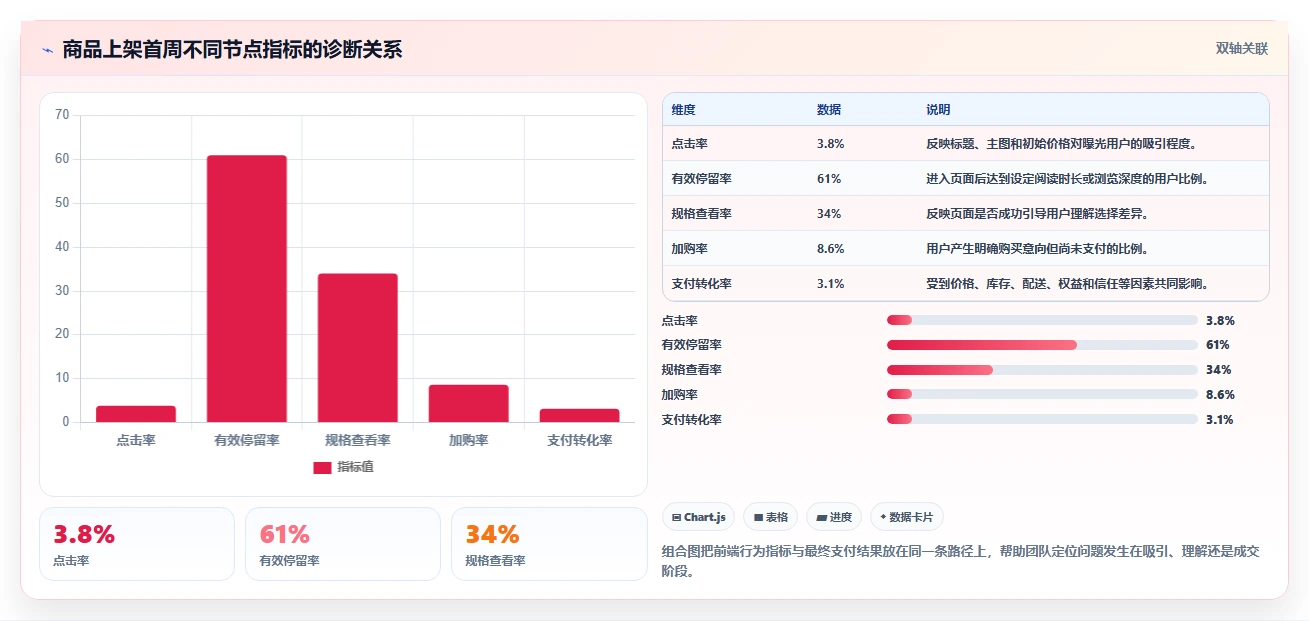Screen dimensions: 1309x621
Task: Click the description starting 反映标题、主图
Action: click(x=1061, y=143)
